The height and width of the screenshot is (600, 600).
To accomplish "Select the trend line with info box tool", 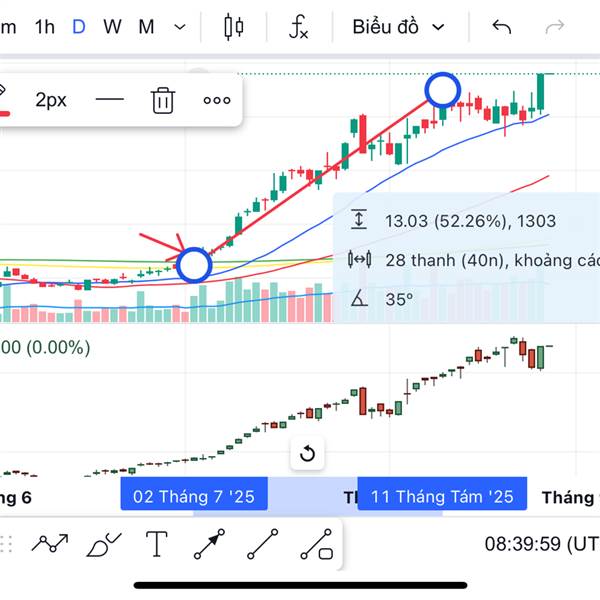I will pyautogui.click(x=317, y=544).
